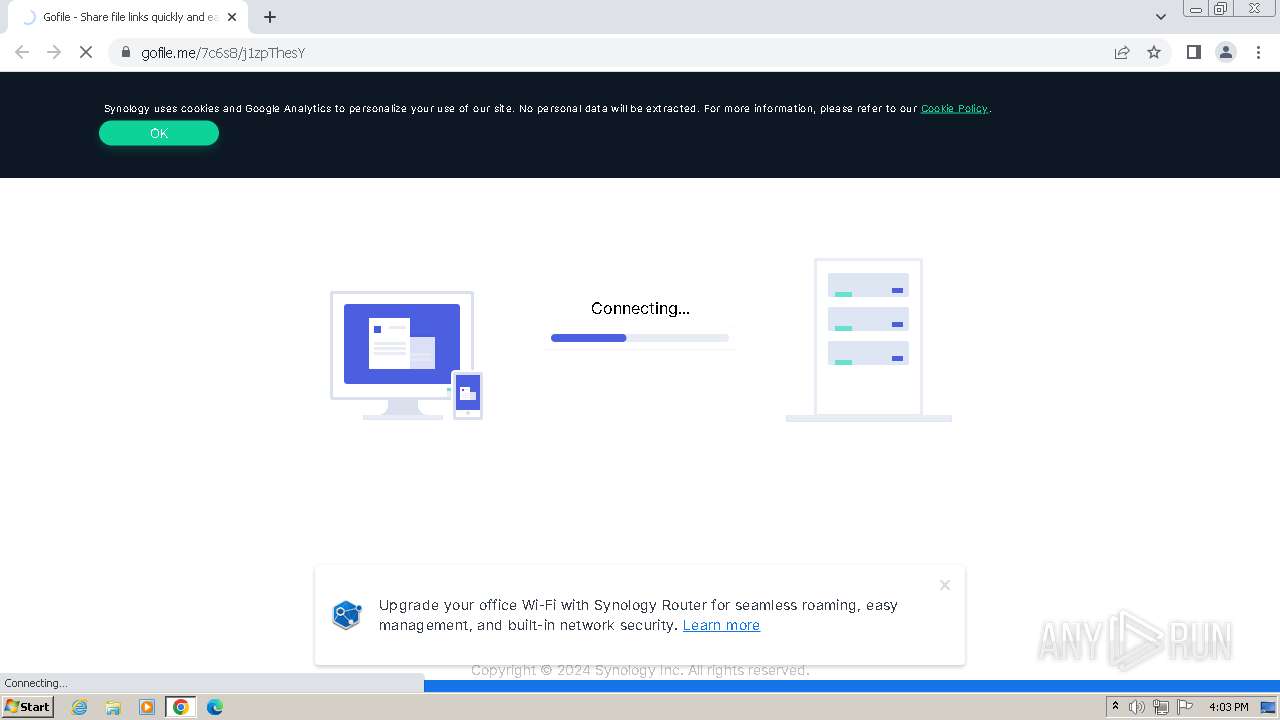Click the Connecting progress bar

click(640, 338)
